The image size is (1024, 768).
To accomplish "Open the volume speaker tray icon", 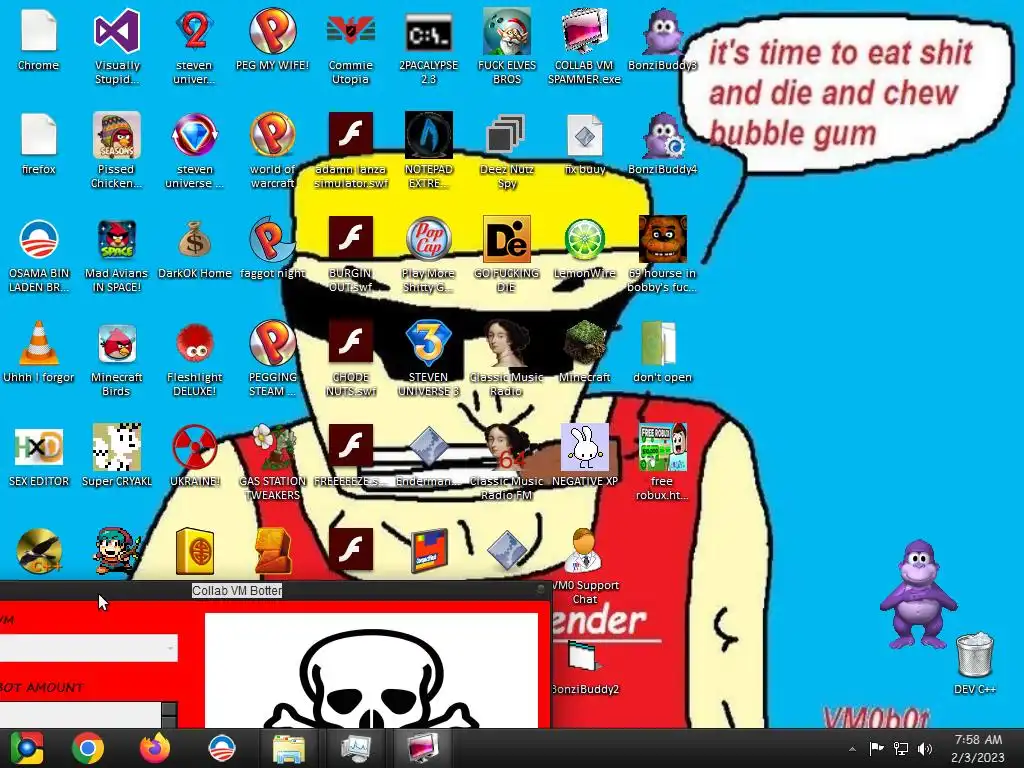I will (x=925, y=748).
